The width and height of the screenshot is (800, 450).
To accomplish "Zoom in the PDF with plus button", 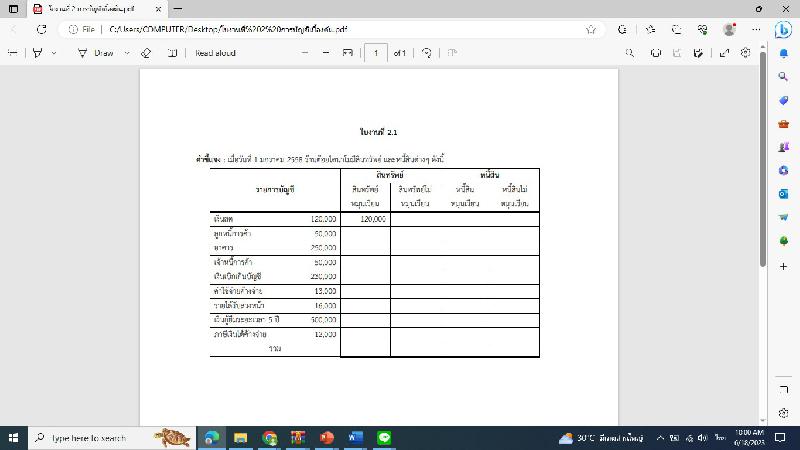I will coord(326,53).
